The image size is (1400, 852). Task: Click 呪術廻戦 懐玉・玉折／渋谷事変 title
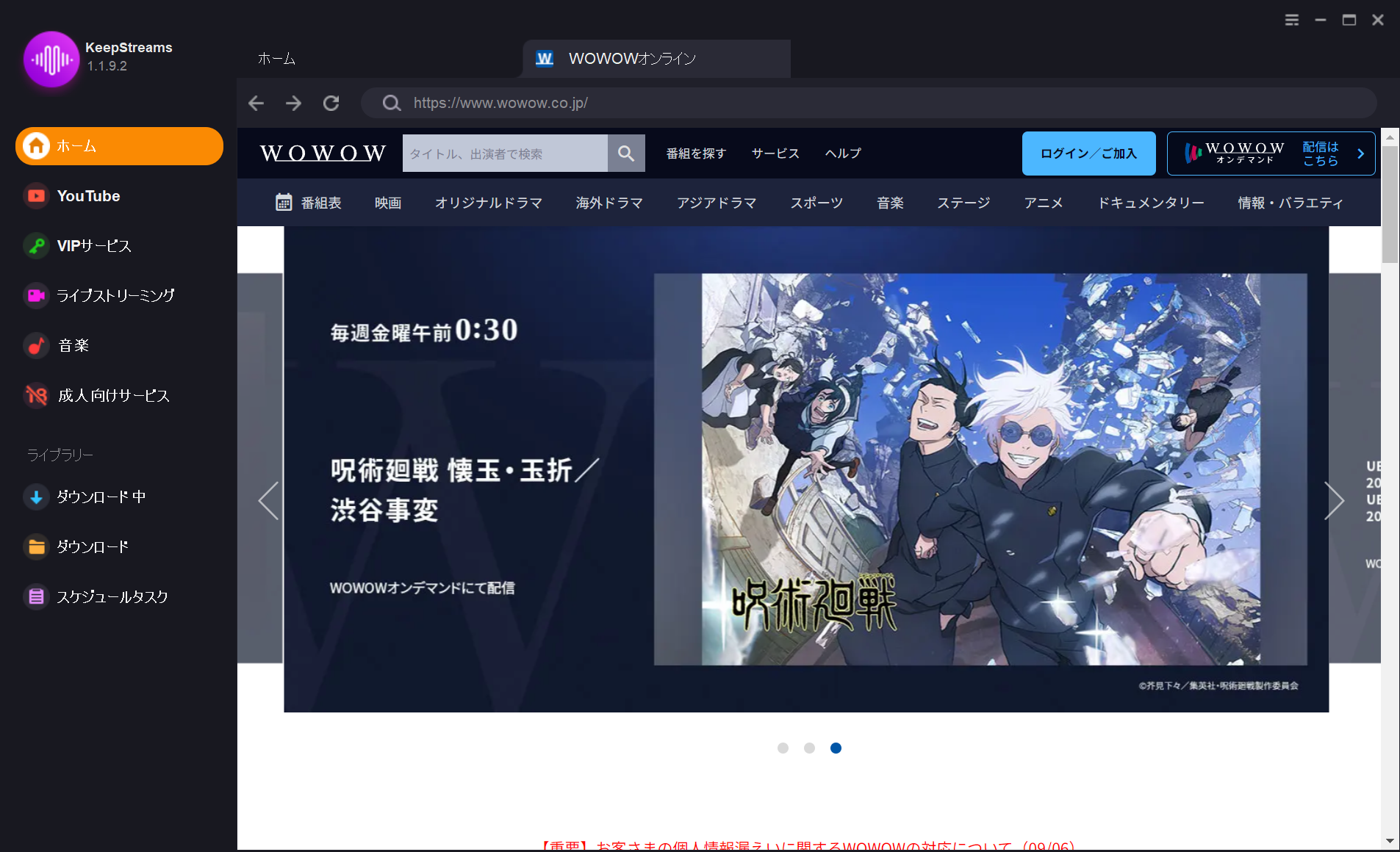tap(464, 489)
